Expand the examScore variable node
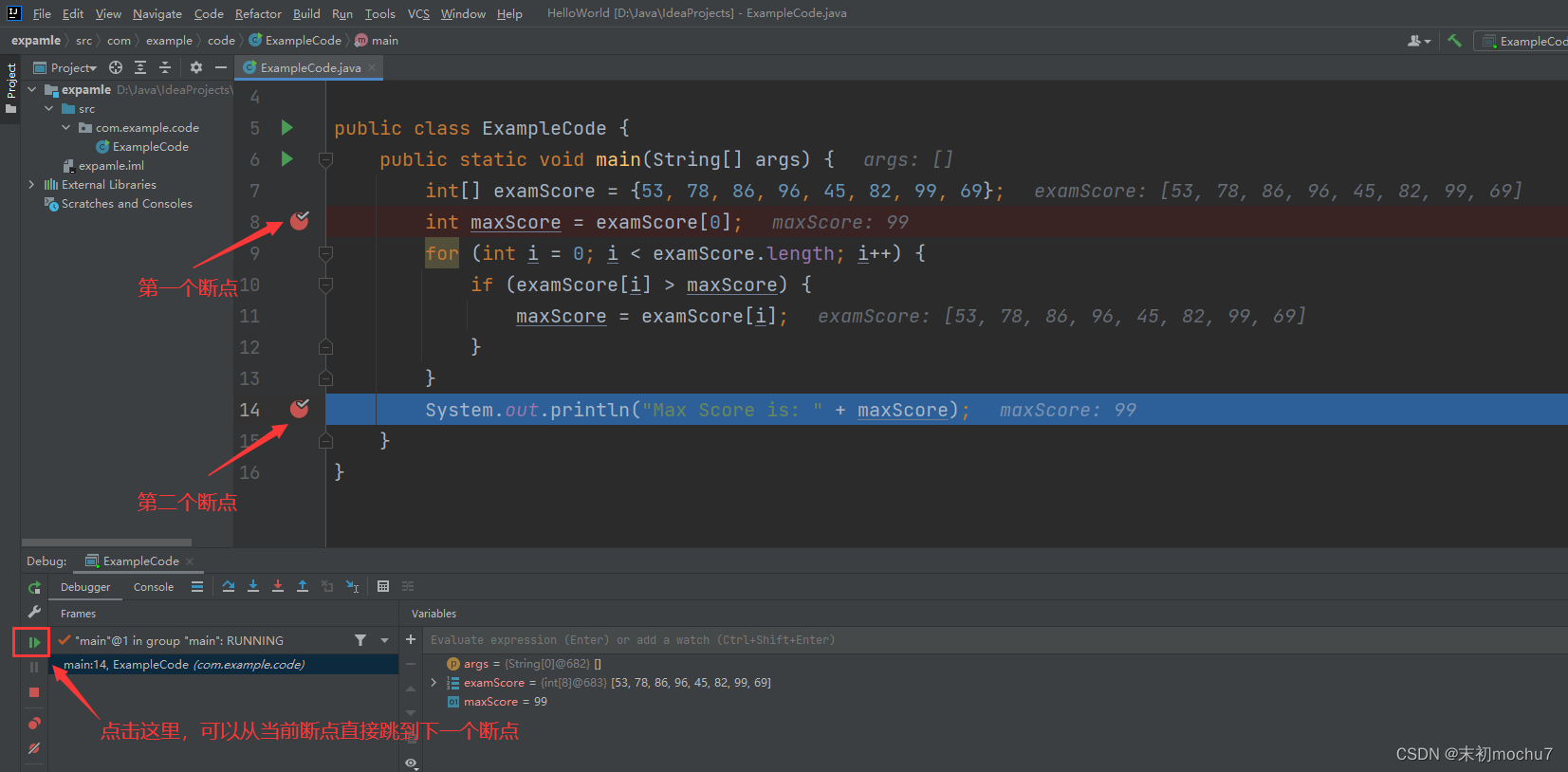The height and width of the screenshot is (772, 1568). pyautogui.click(x=434, y=683)
